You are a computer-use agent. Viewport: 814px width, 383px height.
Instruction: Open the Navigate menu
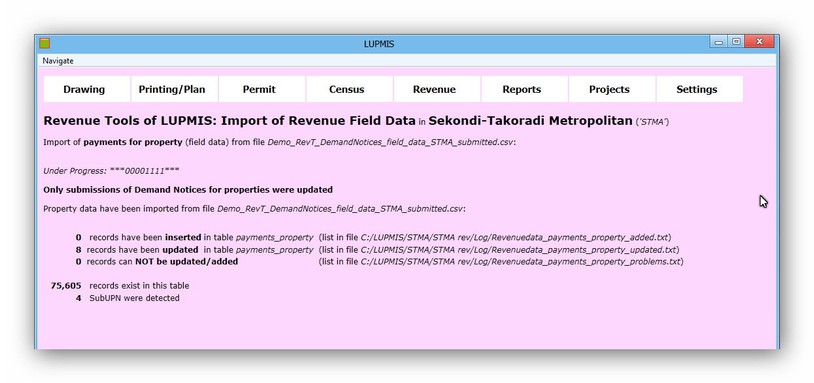click(x=58, y=61)
